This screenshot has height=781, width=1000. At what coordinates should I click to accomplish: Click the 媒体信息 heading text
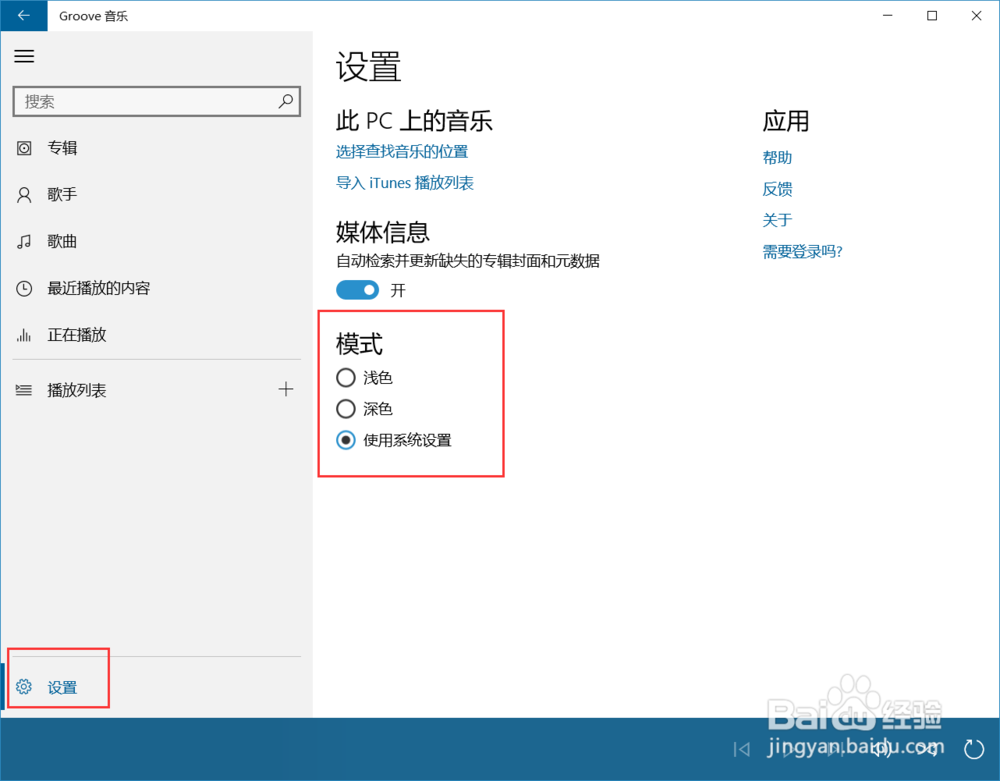point(383,232)
